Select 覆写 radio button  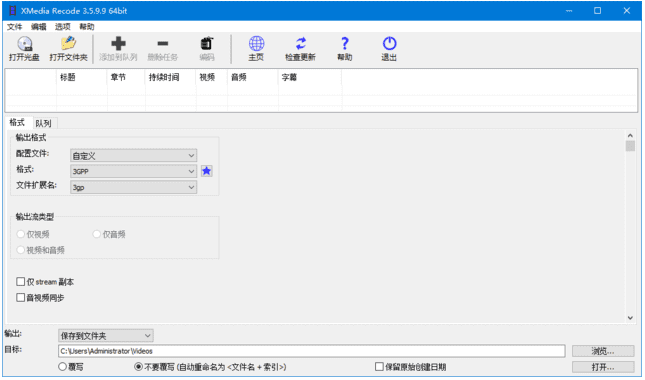tap(63, 366)
